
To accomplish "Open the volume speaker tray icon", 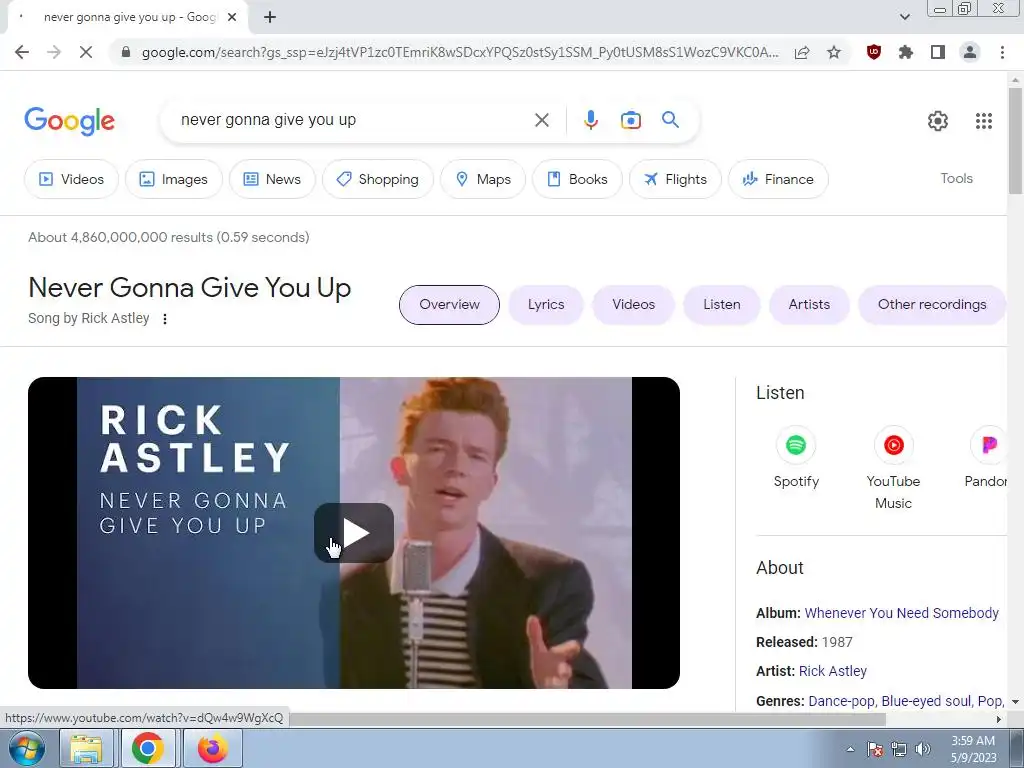I will coord(922,749).
